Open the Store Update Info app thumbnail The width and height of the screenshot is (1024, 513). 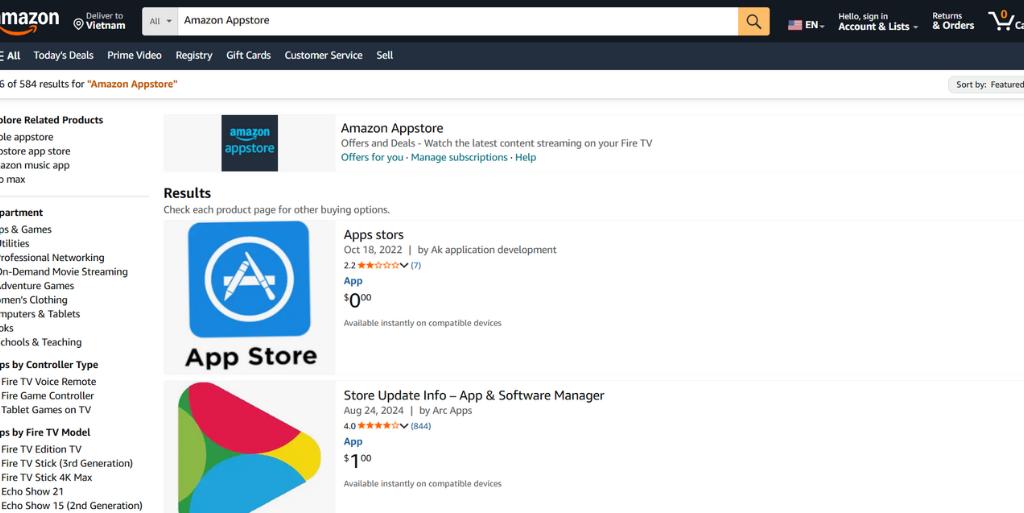click(x=250, y=447)
